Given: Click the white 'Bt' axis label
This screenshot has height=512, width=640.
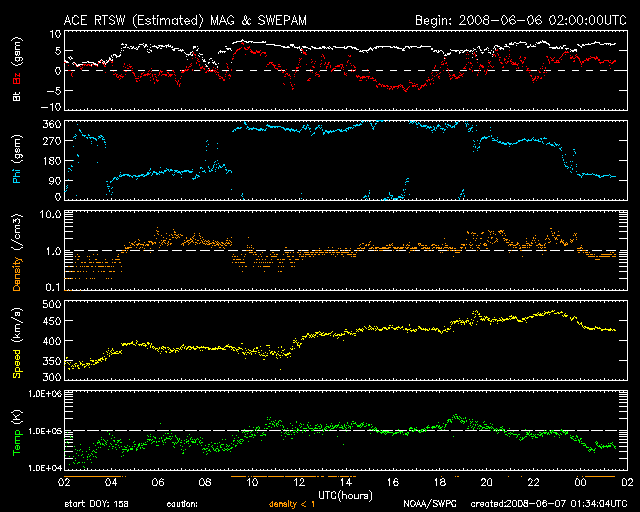Looking at the screenshot, I should [17, 96].
